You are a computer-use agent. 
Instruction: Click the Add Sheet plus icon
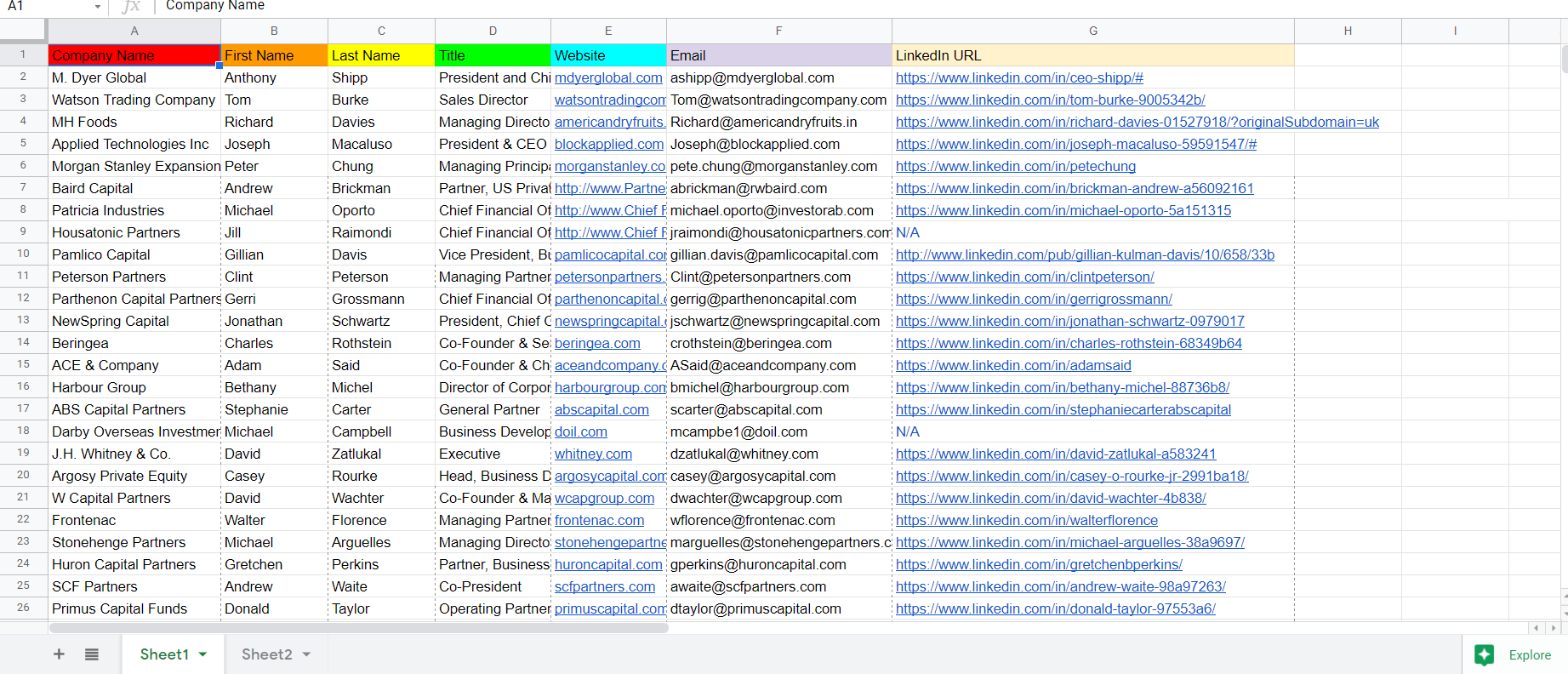coord(59,654)
